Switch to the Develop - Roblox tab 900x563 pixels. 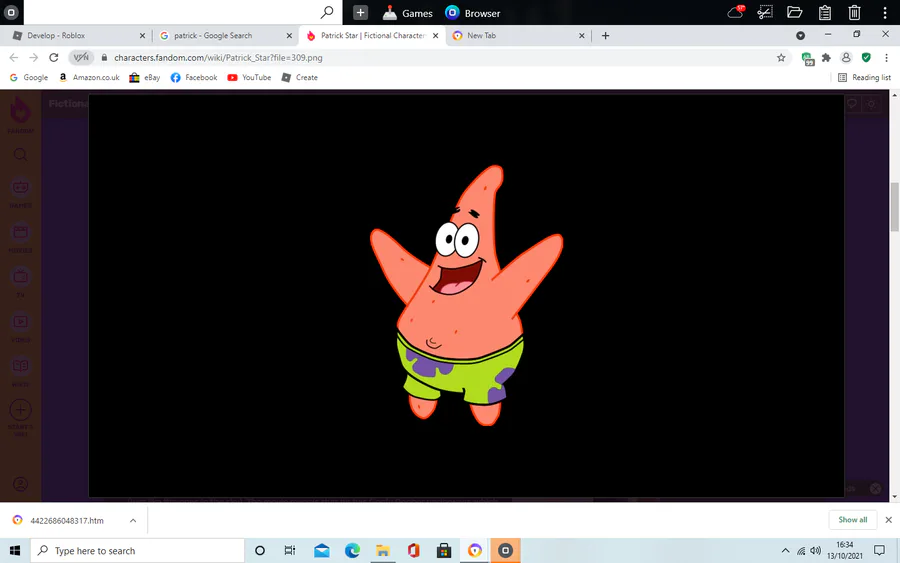[76, 36]
